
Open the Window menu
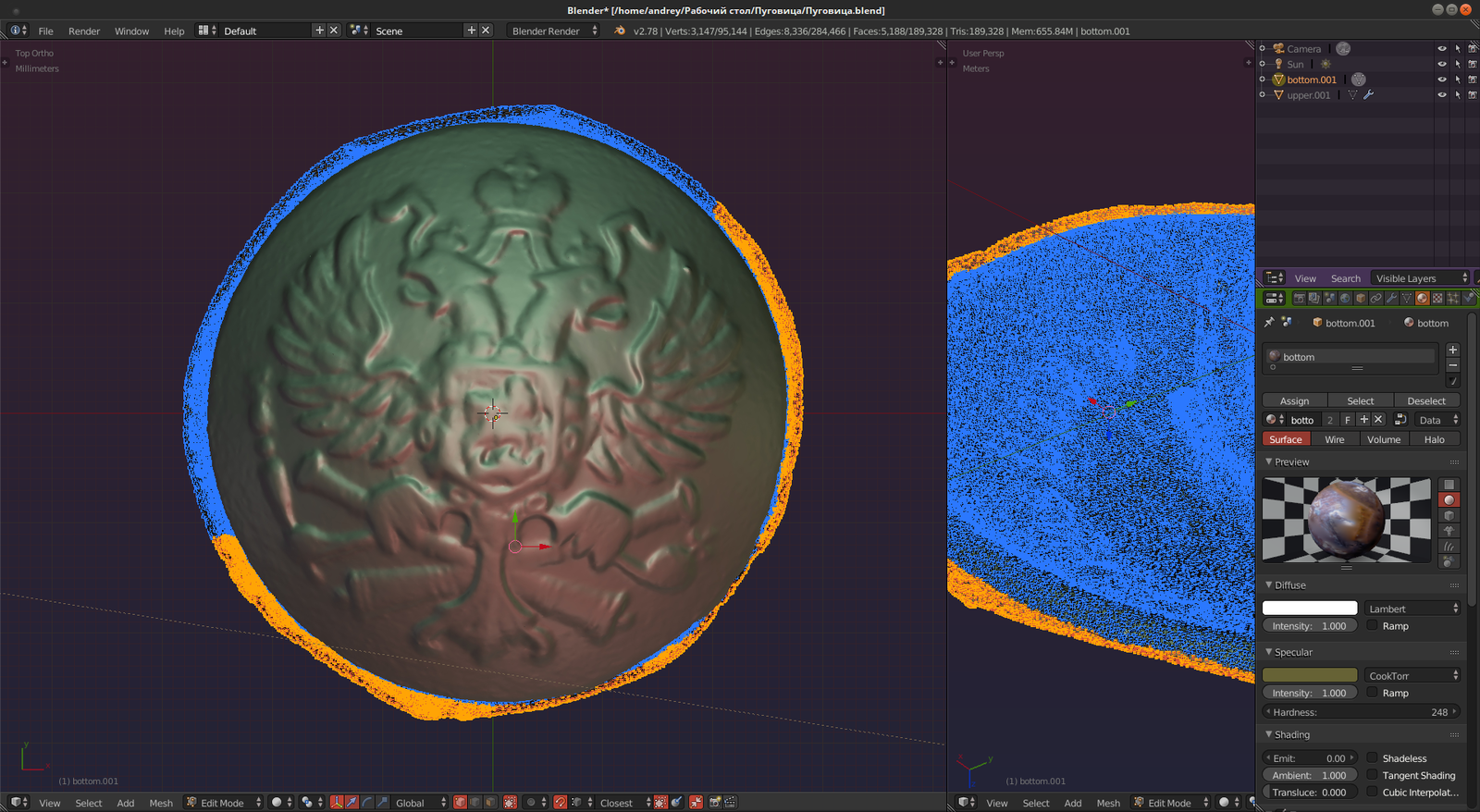click(131, 31)
